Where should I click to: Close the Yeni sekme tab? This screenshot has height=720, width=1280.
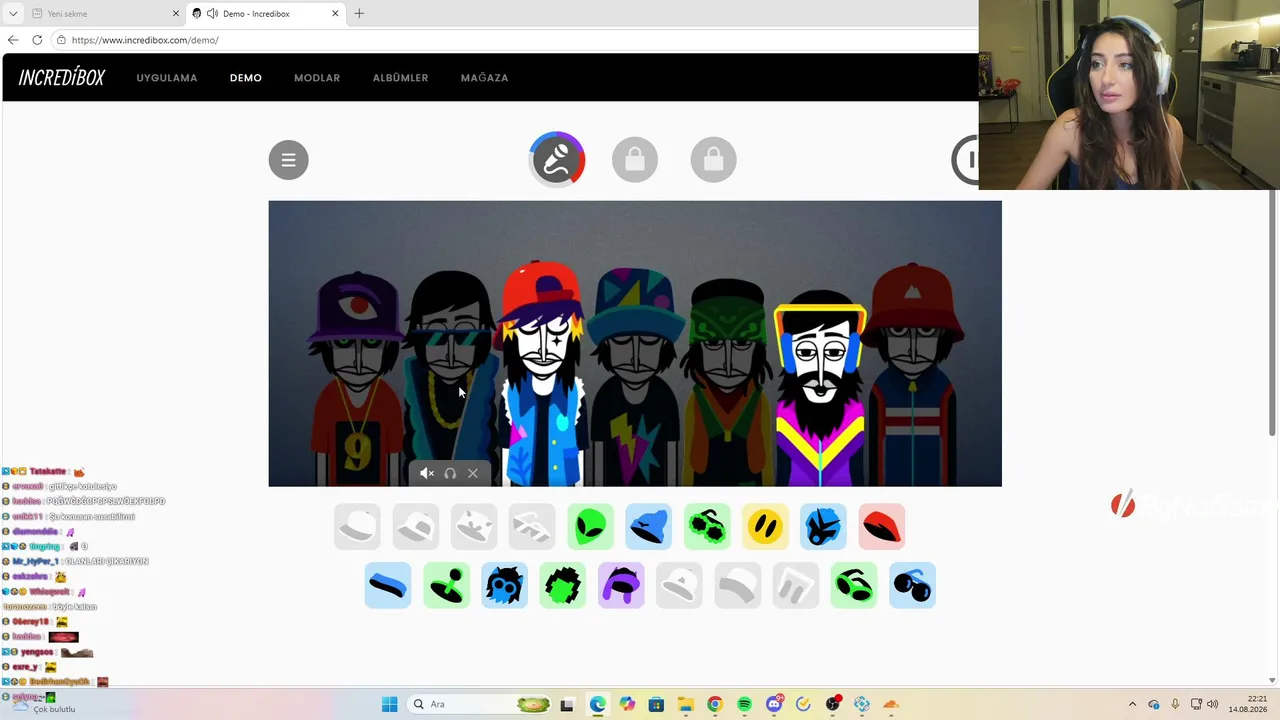click(x=176, y=13)
